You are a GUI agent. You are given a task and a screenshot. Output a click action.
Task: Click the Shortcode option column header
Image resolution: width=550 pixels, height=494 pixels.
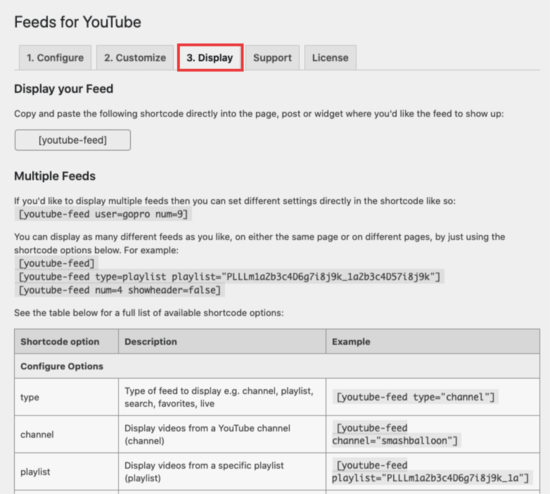click(x=66, y=341)
